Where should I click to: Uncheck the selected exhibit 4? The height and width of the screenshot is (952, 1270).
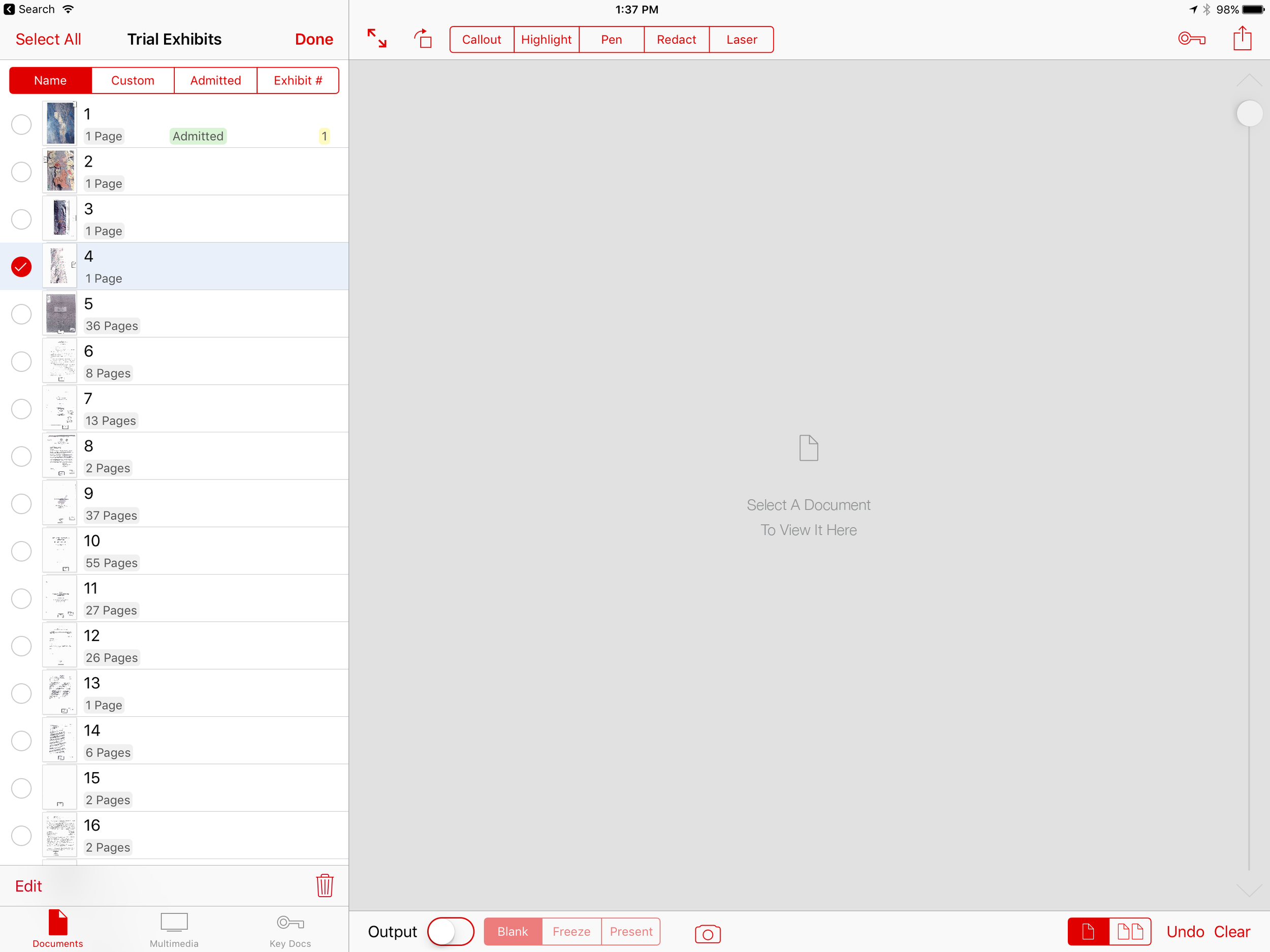[21, 266]
